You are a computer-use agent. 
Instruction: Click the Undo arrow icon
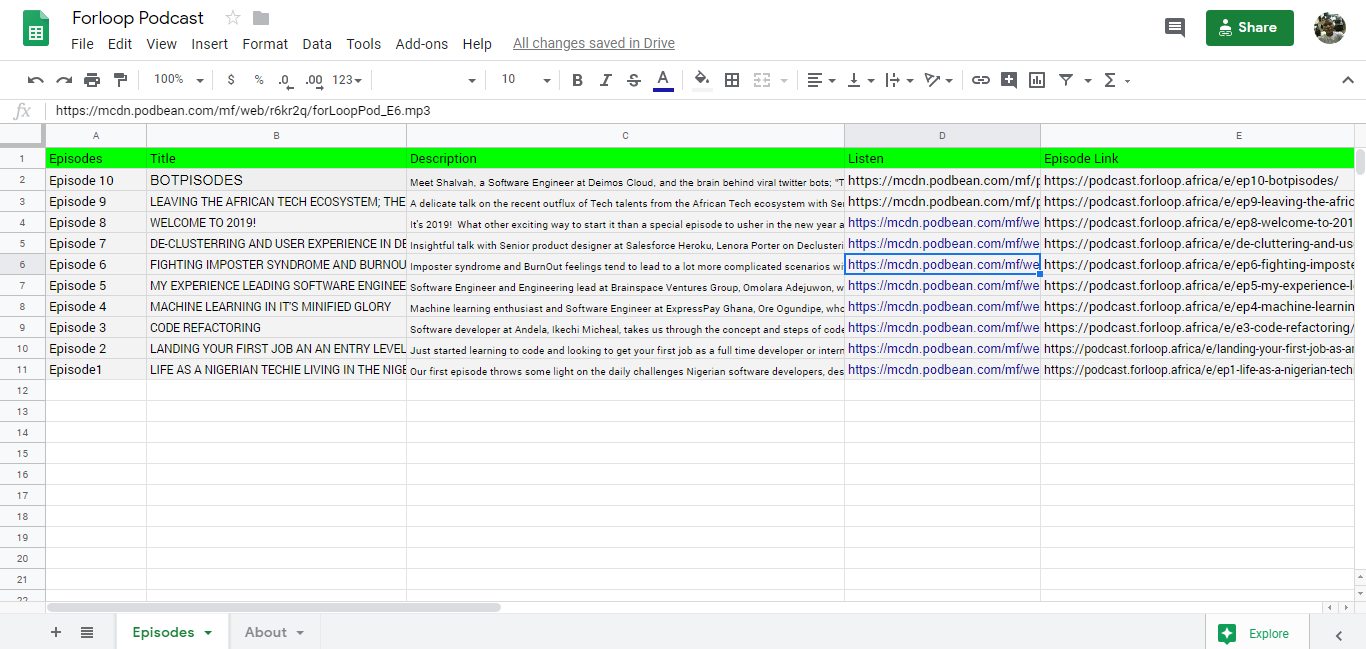click(x=36, y=80)
